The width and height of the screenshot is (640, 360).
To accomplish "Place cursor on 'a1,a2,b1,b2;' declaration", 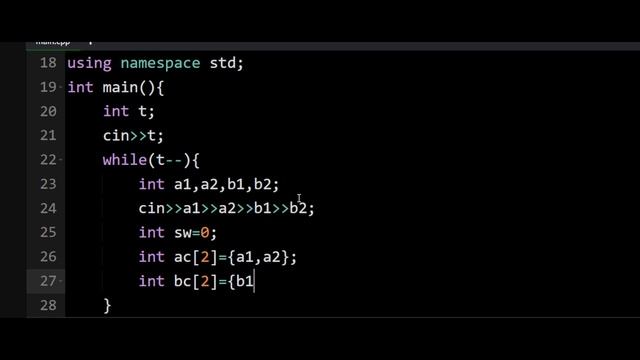I will click(227, 184).
